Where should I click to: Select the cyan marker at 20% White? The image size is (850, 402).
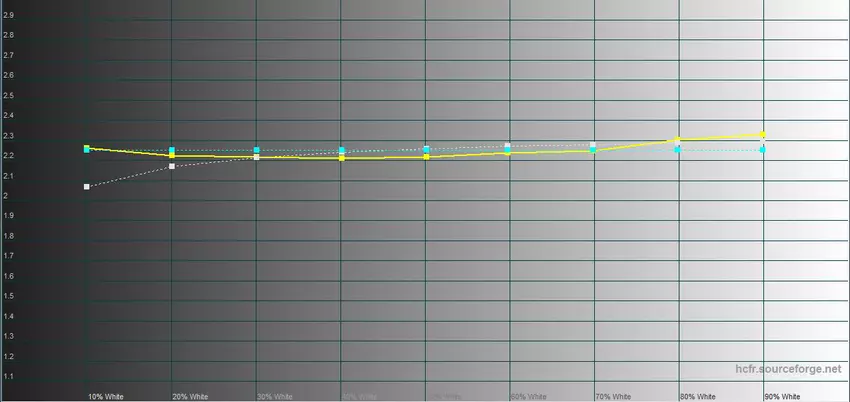172,150
